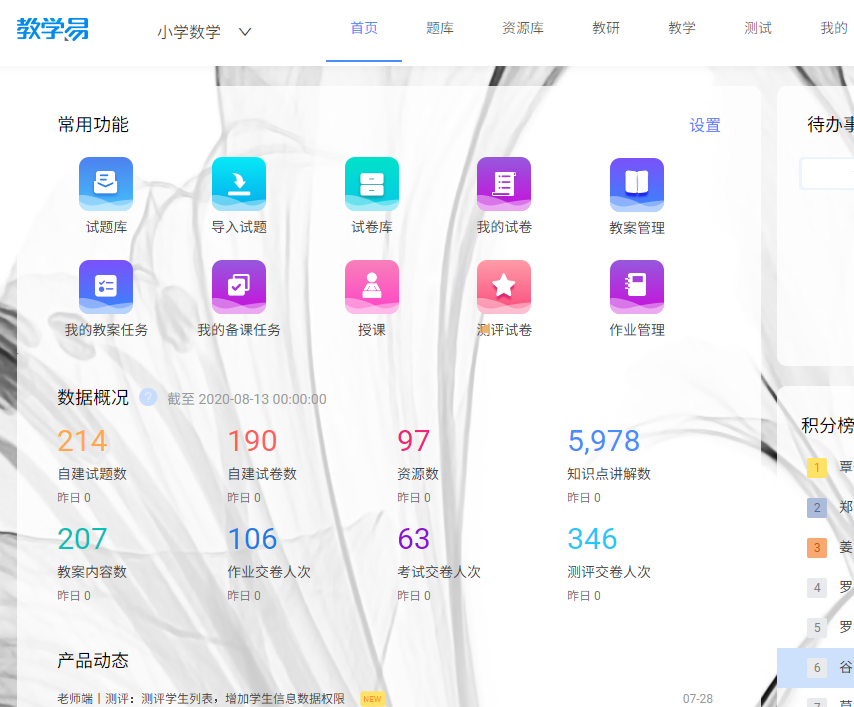
Task: Switch to the 题库 tab
Action: click(x=440, y=29)
